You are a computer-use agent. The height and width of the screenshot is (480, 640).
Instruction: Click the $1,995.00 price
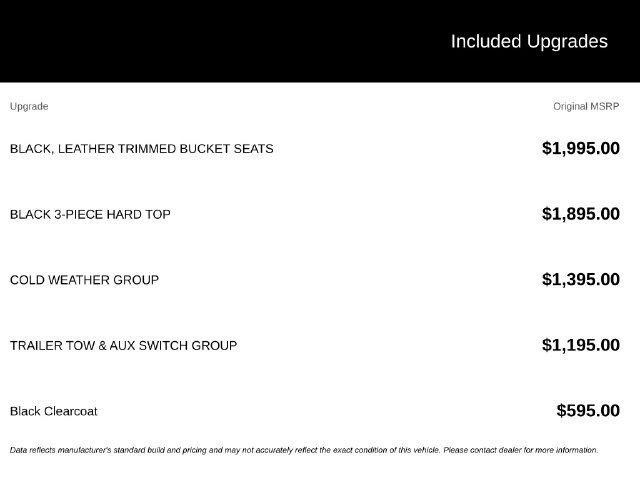[x=581, y=148]
